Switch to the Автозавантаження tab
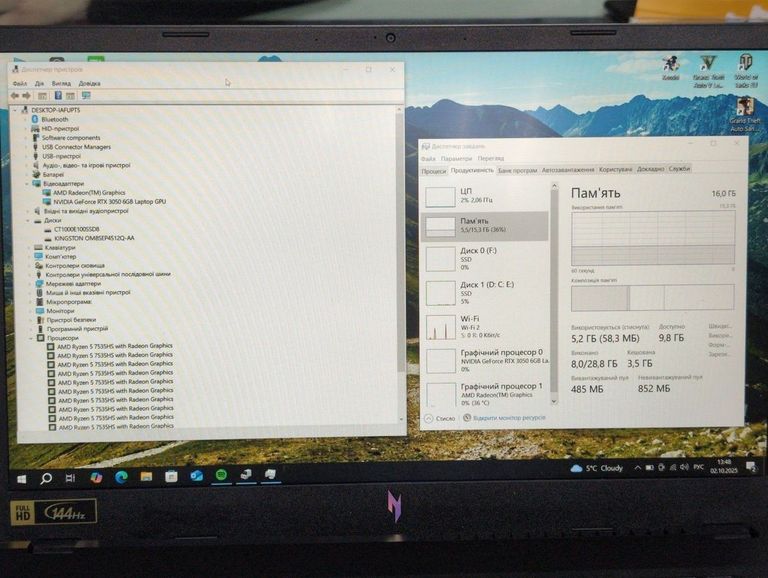This screenshot has width=768, height=578. (x=568, y=170)
